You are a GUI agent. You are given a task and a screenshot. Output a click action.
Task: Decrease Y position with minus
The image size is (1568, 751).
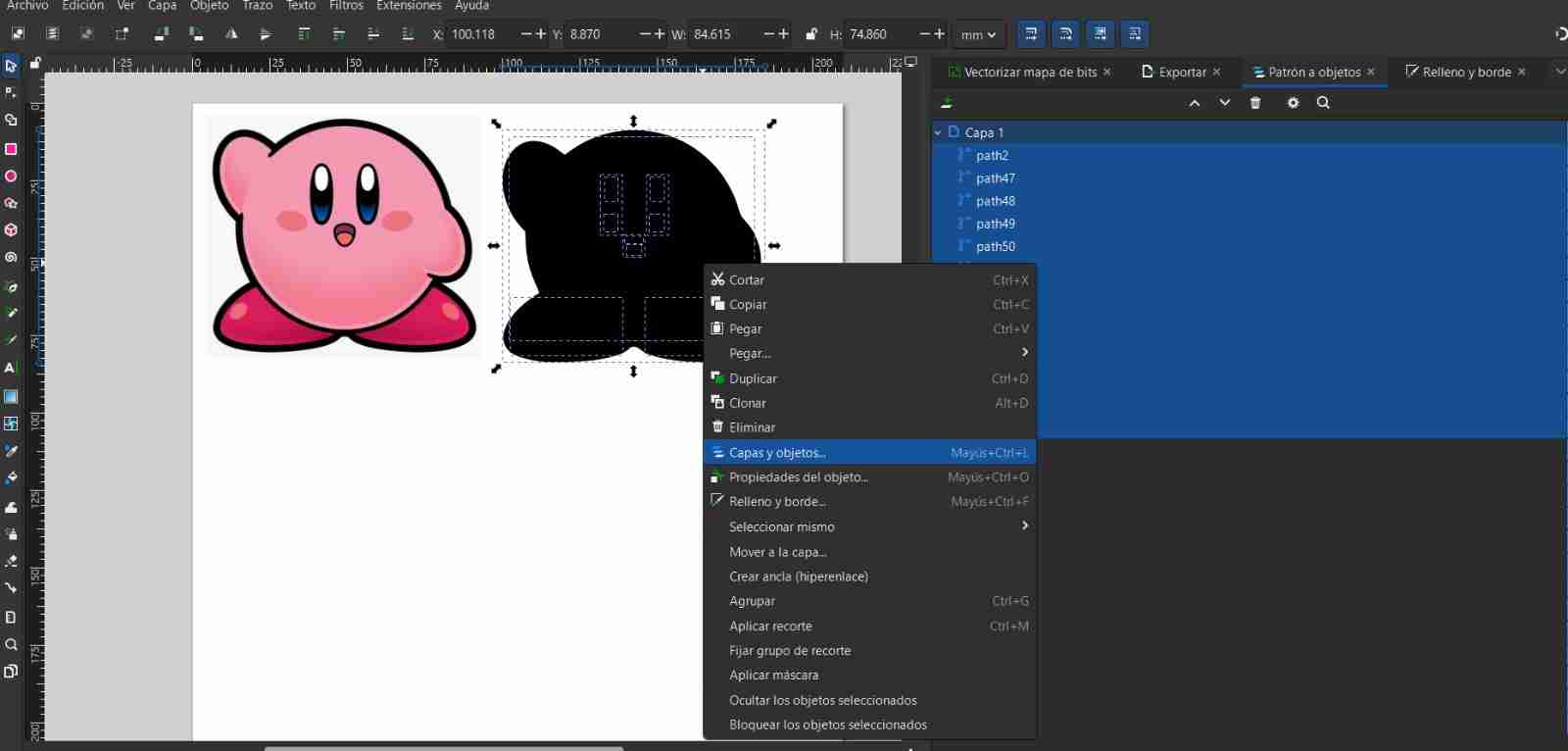coord(645,34)
